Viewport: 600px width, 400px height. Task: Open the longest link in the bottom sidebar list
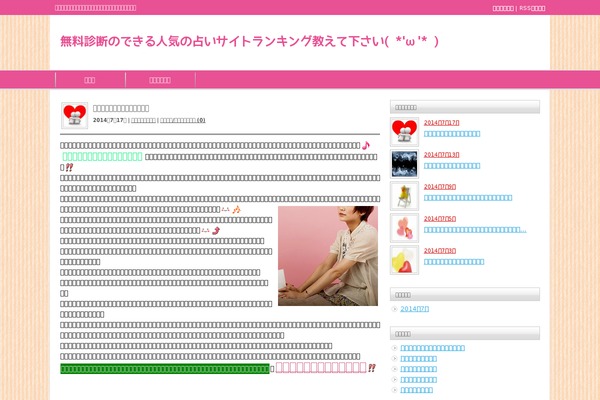[x=432, y=348]
